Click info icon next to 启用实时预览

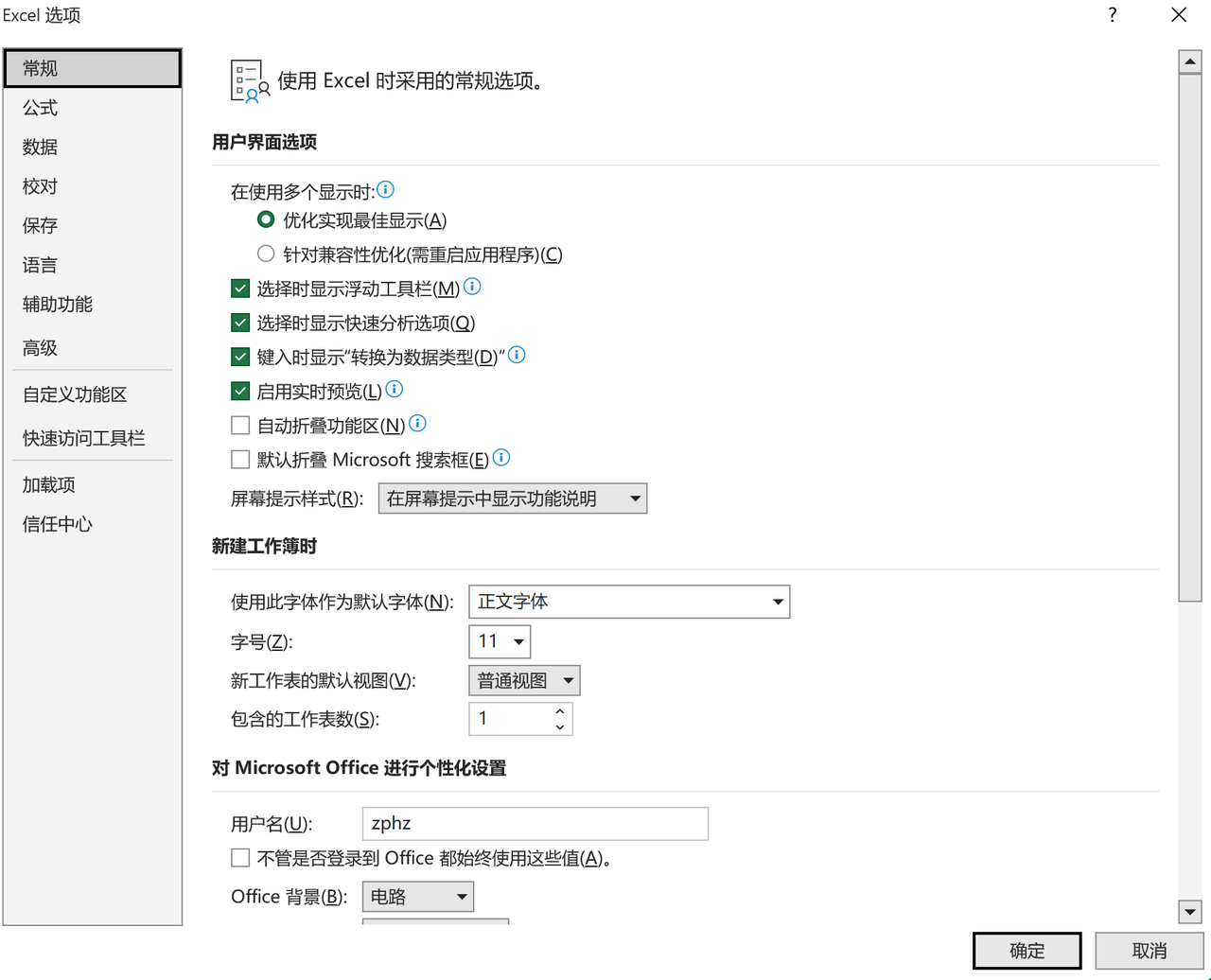[x=395, y=389]
